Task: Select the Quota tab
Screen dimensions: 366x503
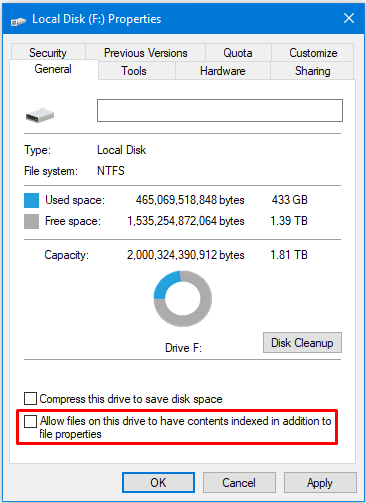Action: click(x=238, y=53)
